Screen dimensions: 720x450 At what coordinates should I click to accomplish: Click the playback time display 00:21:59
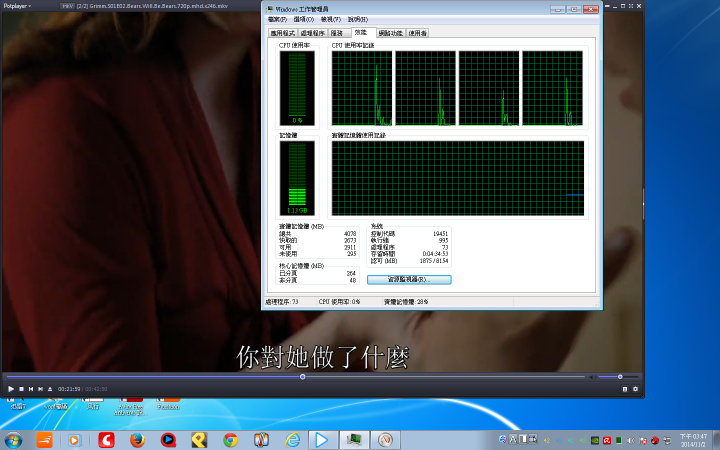pyautogui.click(x=69, y=389)
